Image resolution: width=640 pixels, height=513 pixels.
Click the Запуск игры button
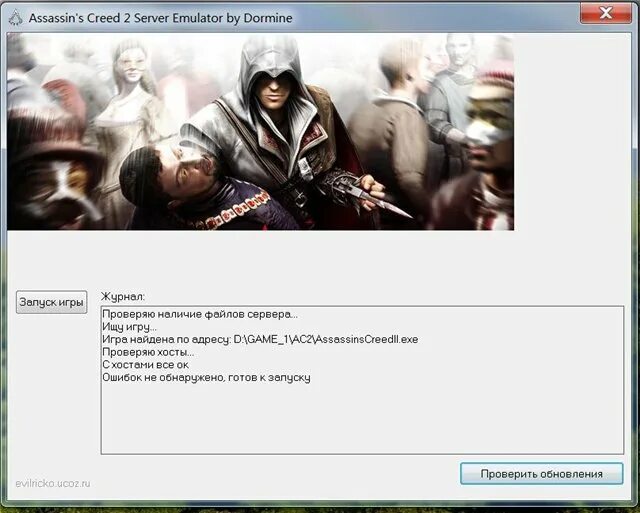pyautogui.click(x=51, y=302)
